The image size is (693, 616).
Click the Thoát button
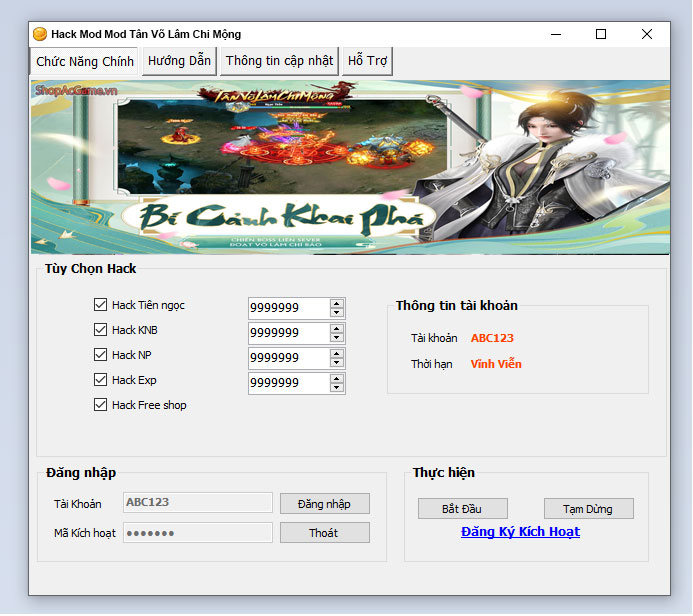[x=324, y=533]
